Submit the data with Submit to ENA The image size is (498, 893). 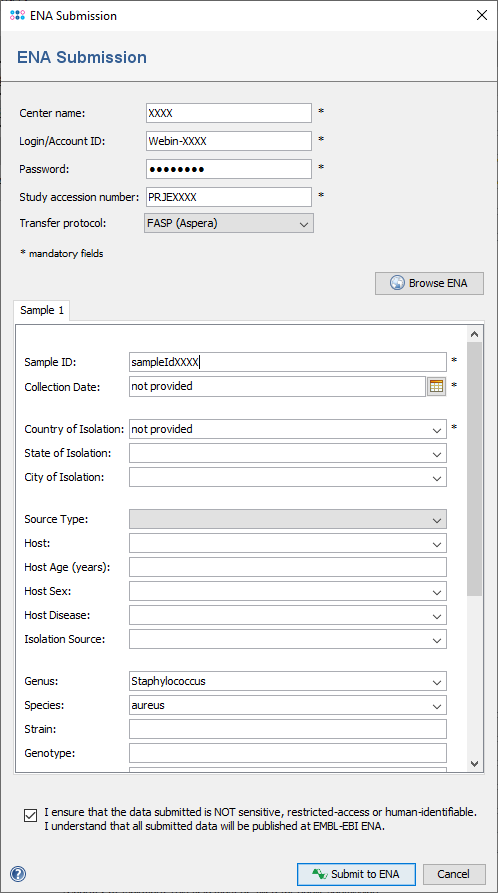pos(356,874)
